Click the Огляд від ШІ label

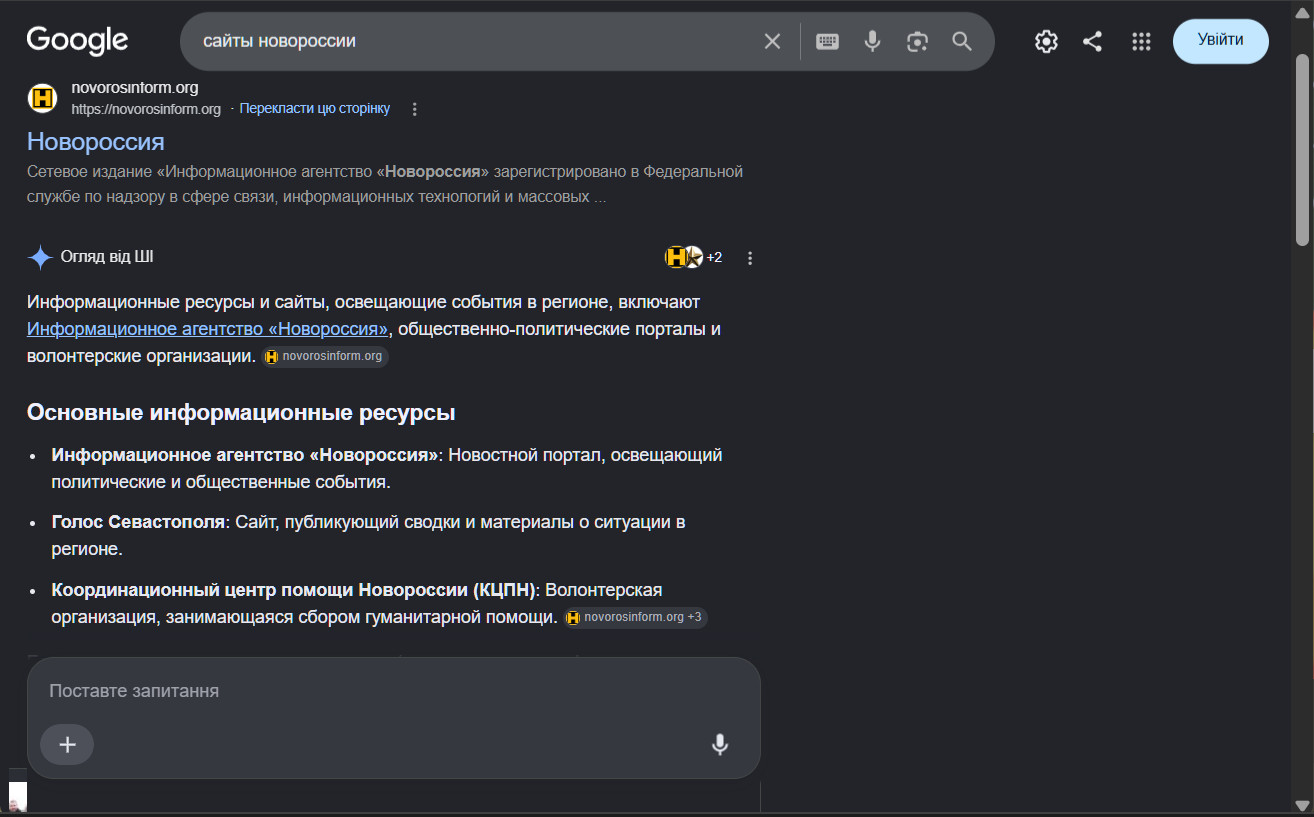coord(107,257)
